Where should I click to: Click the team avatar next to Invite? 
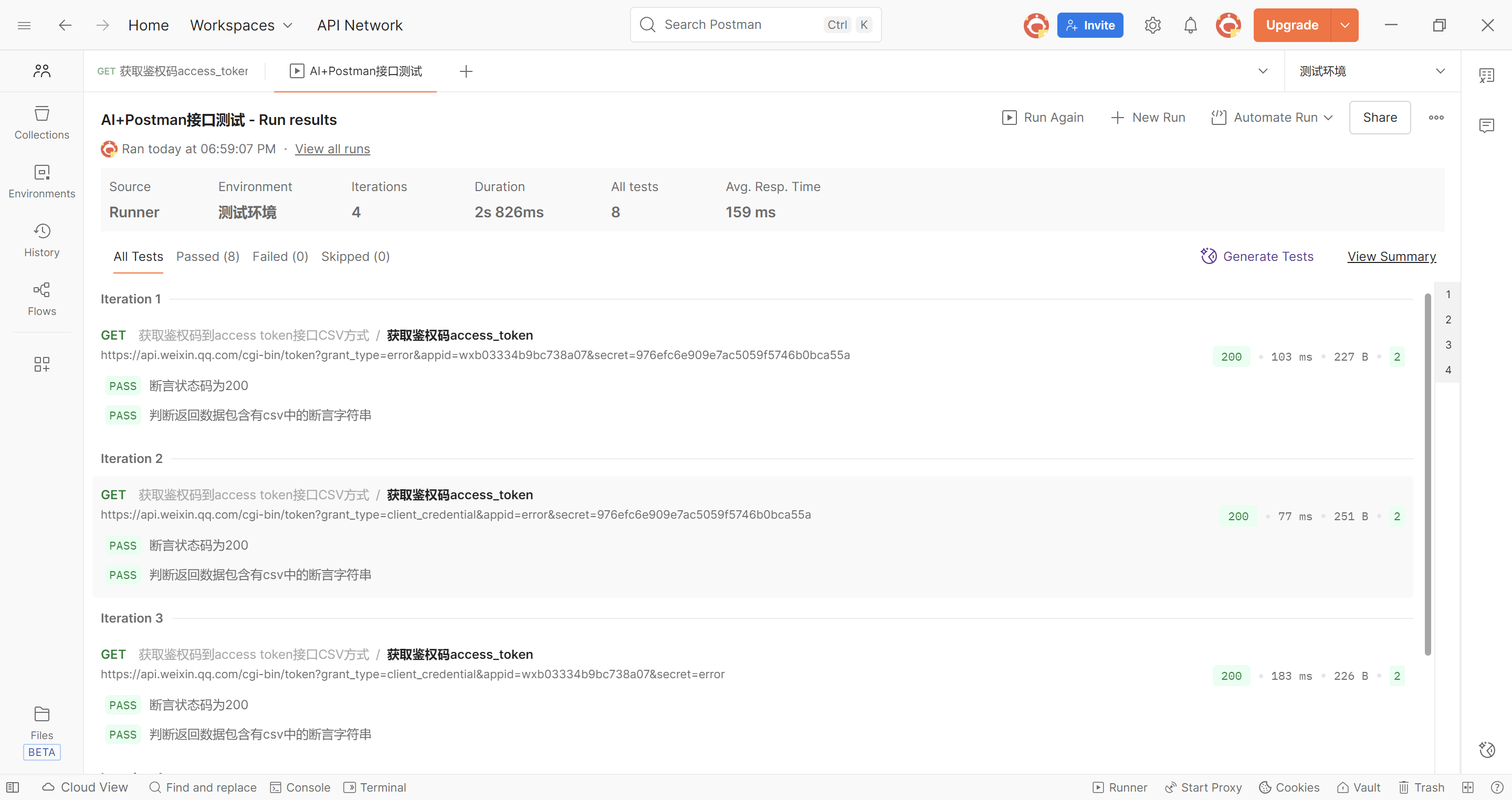coord(1036,25)
